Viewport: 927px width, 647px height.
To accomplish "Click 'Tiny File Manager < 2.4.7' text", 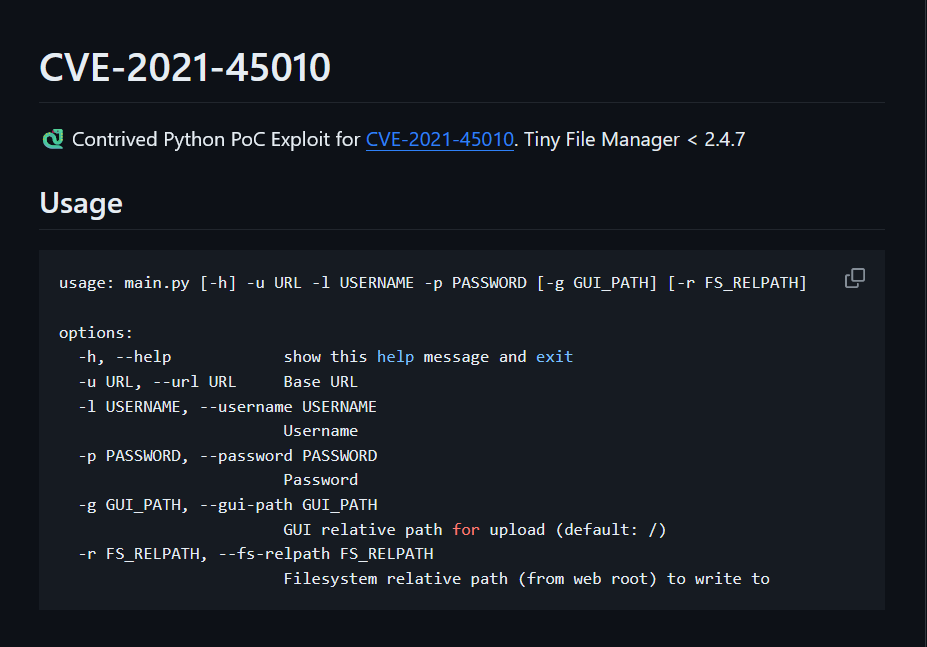I will coord(634,140).
